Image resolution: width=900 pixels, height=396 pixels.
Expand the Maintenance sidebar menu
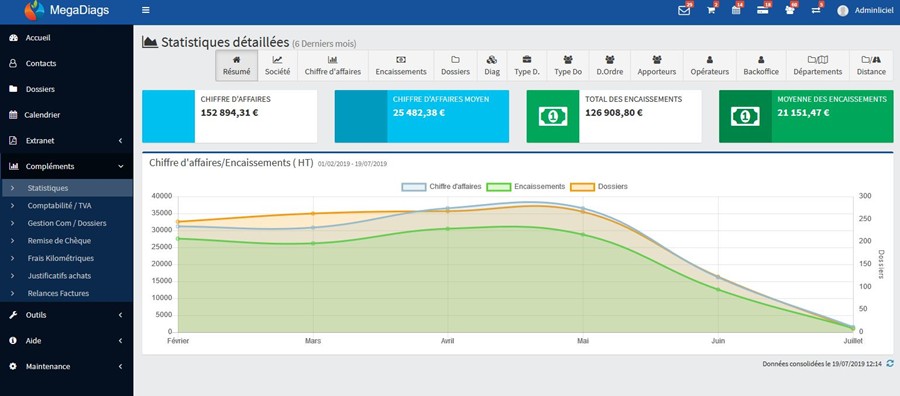click(67, 366)
